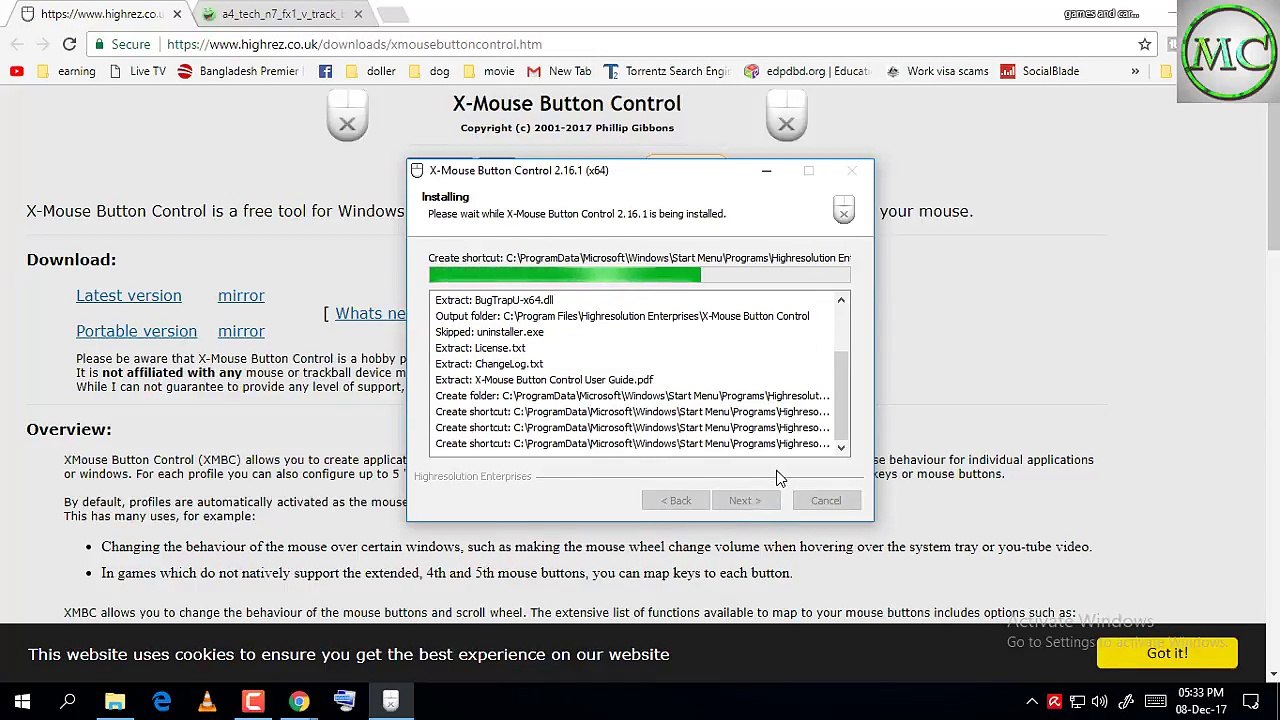The width and height of the screenshot is (1280, 720).
Task: Select the 'Output folder' log line
Action: pyautogui.click(x=622, y=316)
